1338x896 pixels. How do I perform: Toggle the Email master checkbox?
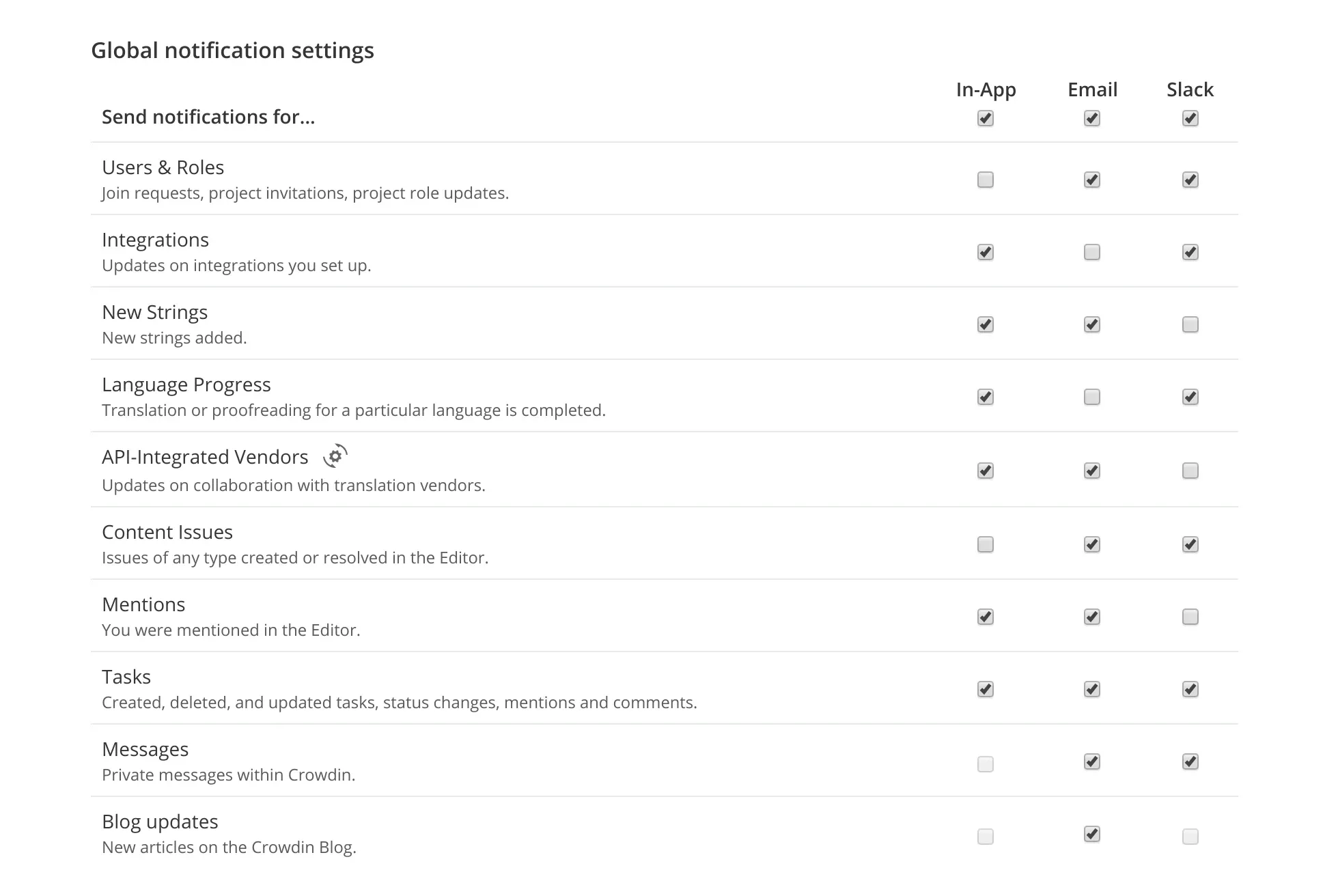1091,119
